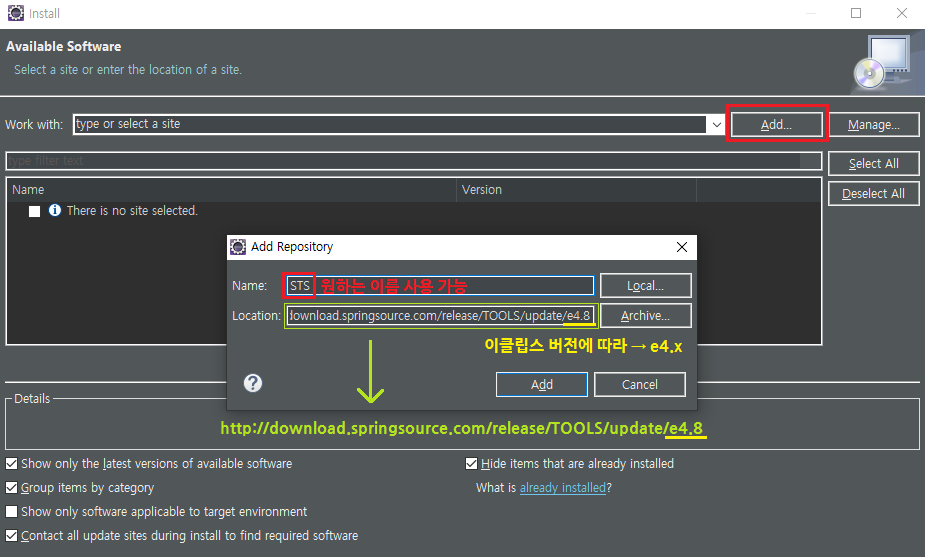Image resolution: width=925 pixels, height=557 pixels.
Task: Click the Eclipse icon in Add Repository title
Action: pos(238,247)
